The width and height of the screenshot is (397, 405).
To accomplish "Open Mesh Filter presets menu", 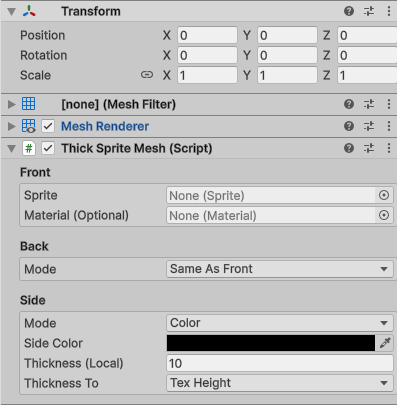I will (x=369, y=104).
